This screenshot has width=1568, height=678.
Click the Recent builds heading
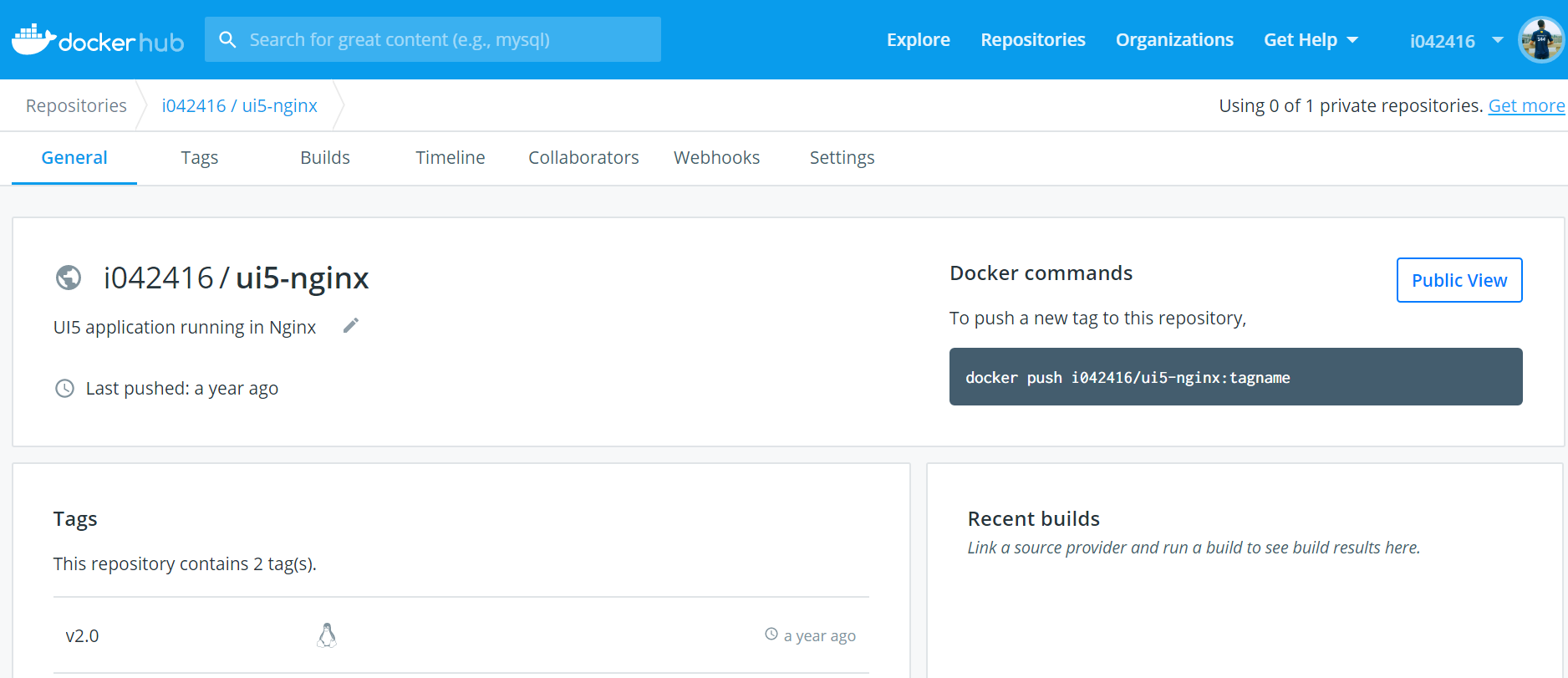(1034, 519)
